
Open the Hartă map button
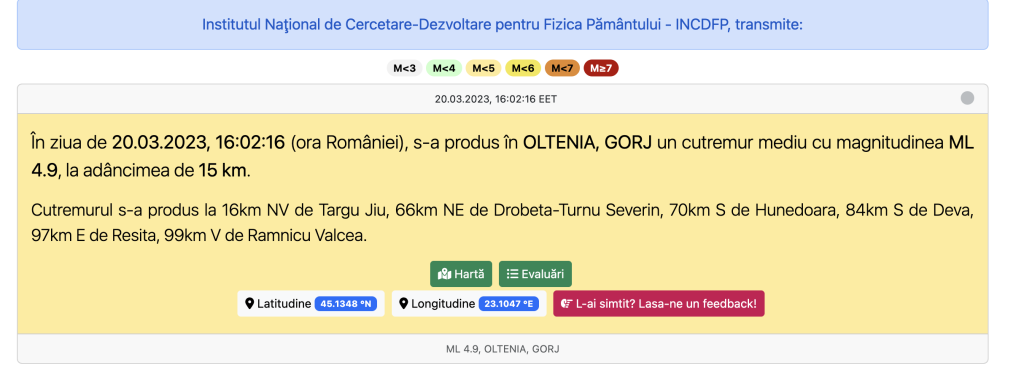[x=460, y=274]
